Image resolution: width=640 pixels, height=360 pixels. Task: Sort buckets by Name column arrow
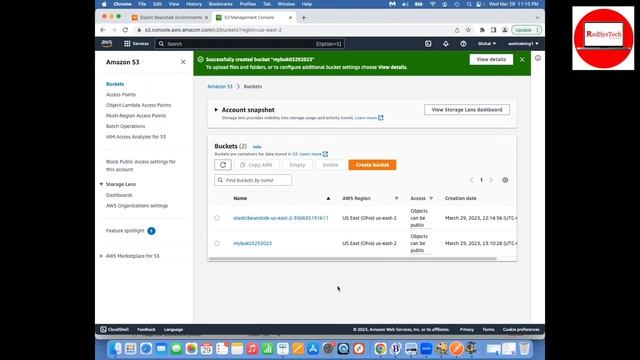tap(328, 198)
